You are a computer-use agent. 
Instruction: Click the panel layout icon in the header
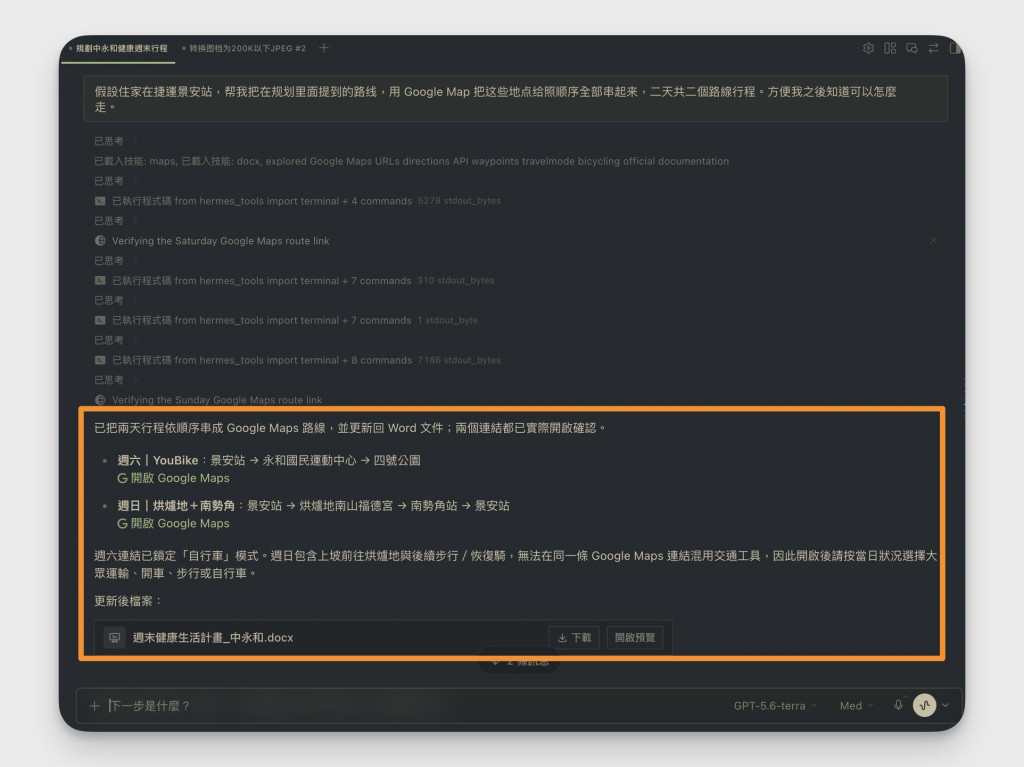point(890,48)
